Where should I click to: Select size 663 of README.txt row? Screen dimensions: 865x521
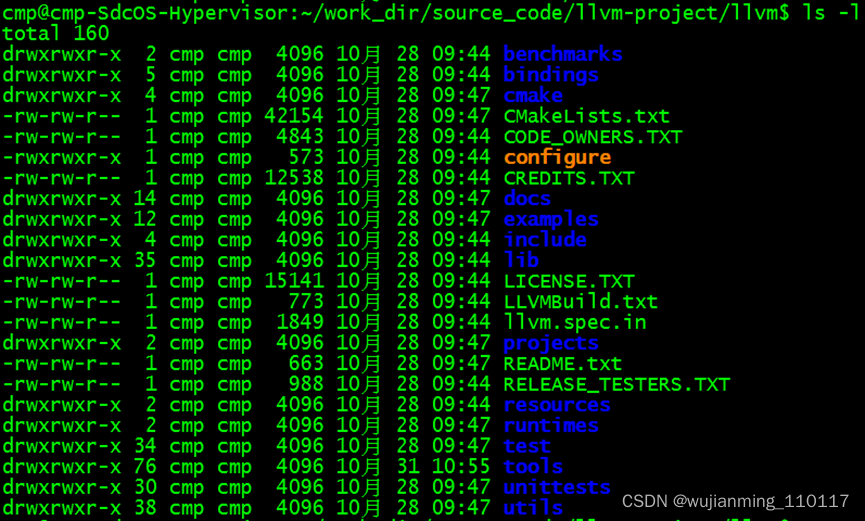click(x=306, y=364)
